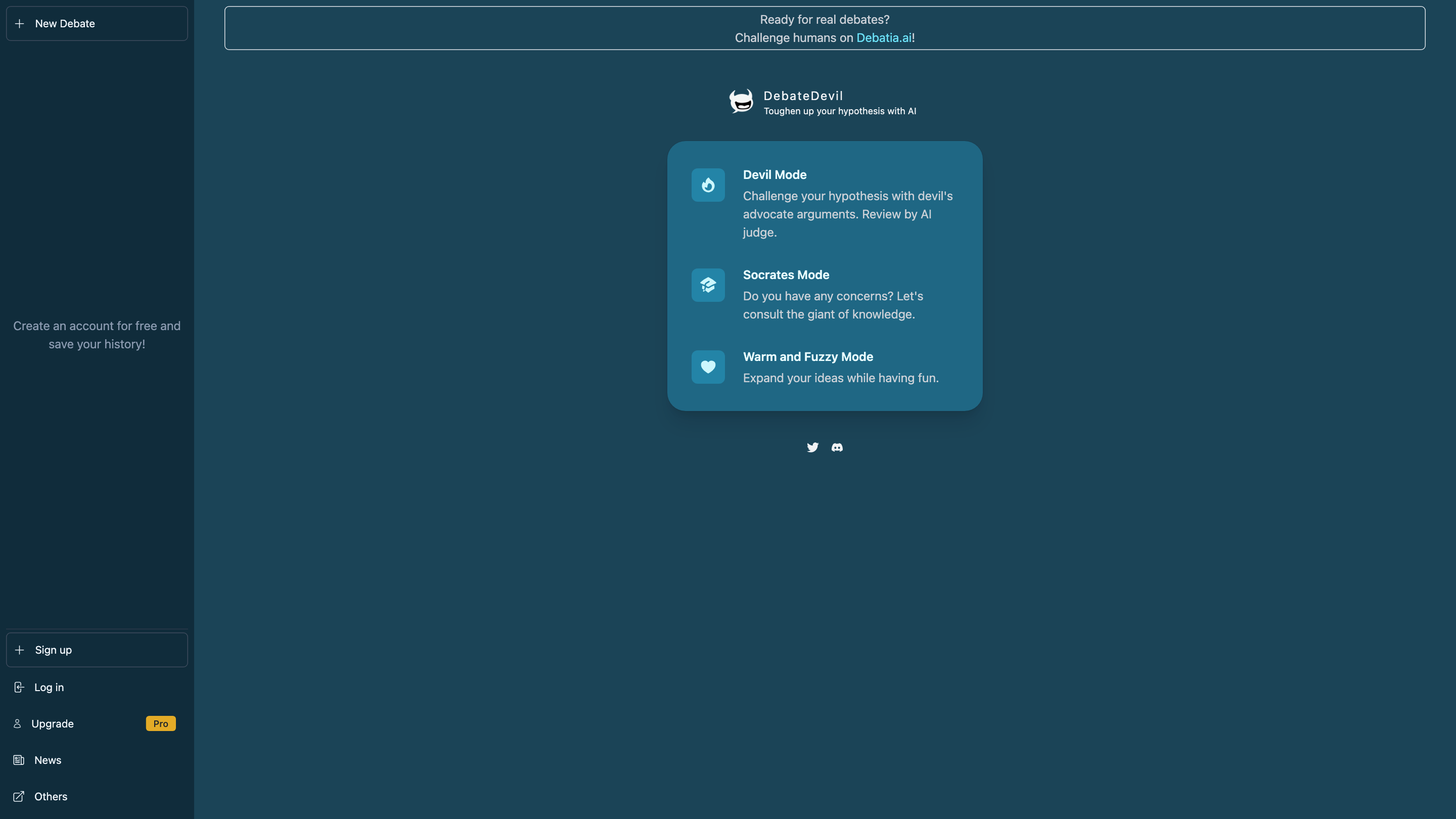Choose Warm and Fuzzy Mode option
The height and width of the screenshot is (819, 1456).
(x=808, y=356)
